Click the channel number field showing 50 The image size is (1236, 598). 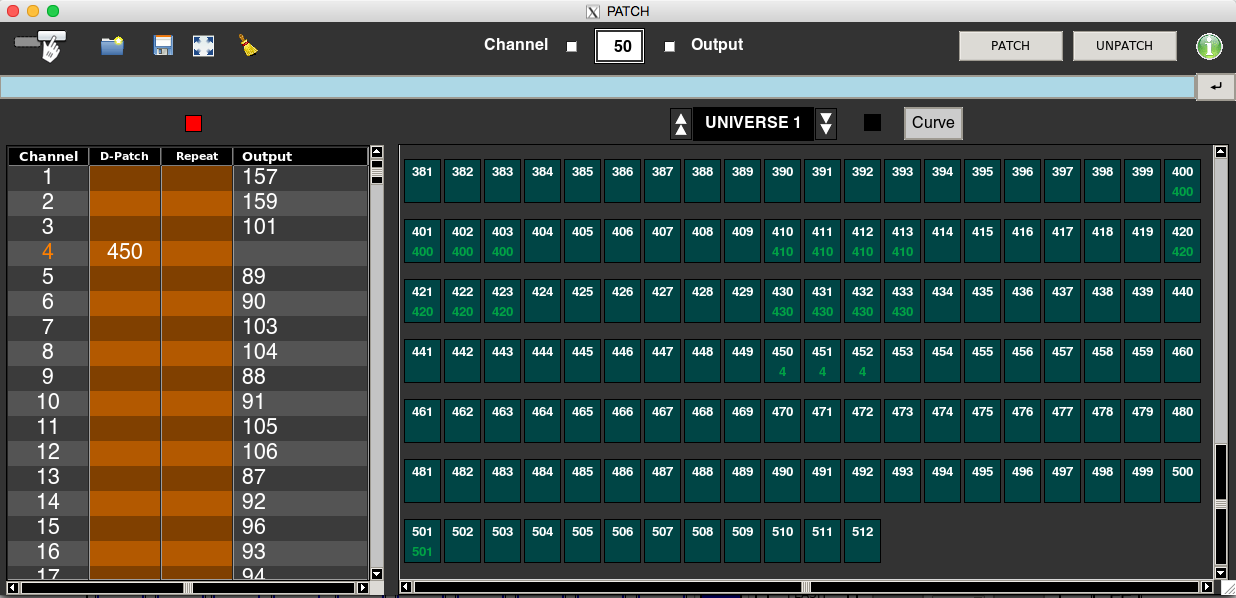click(620, 46)
